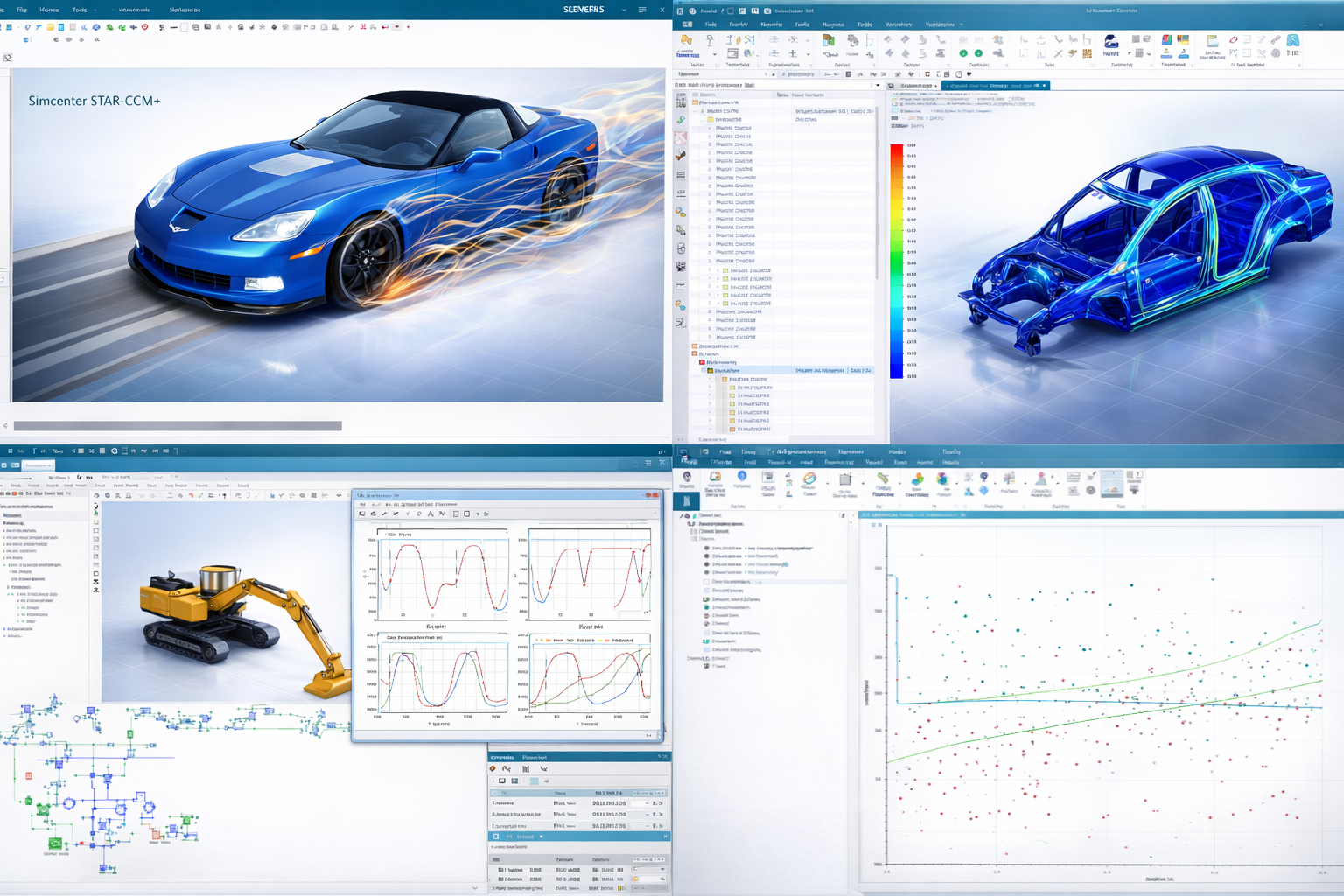Click the large blue icon below bottom-right ribbon

click(687, 500)
